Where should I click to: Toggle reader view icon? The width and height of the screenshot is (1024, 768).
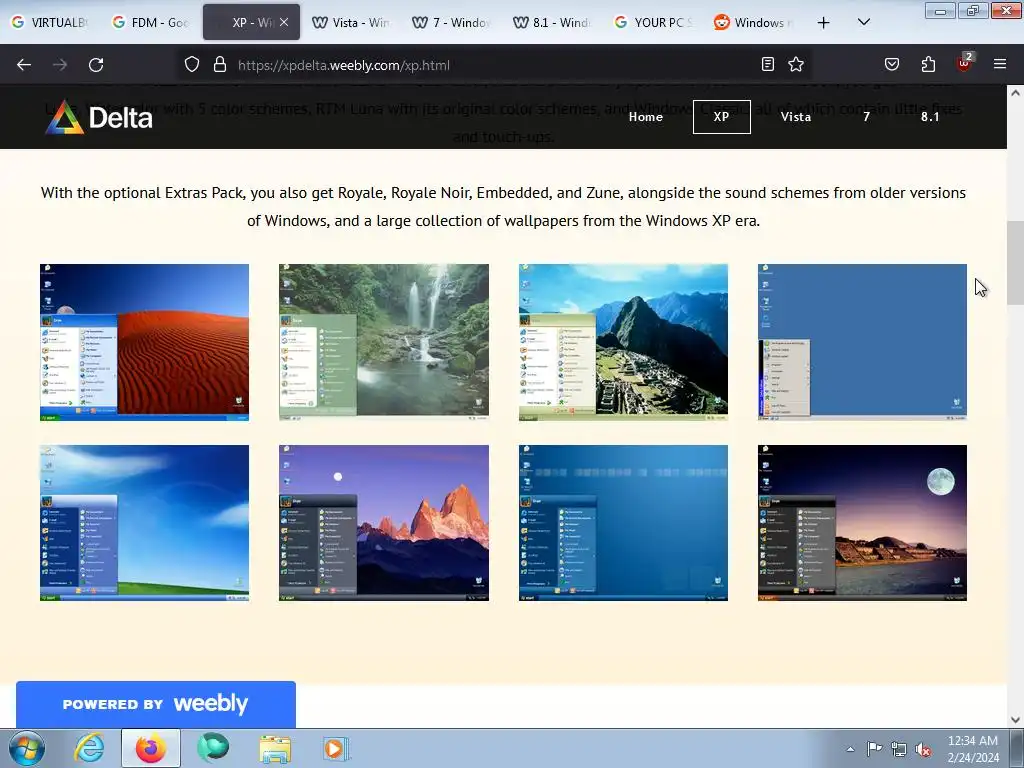pos(768,64)
